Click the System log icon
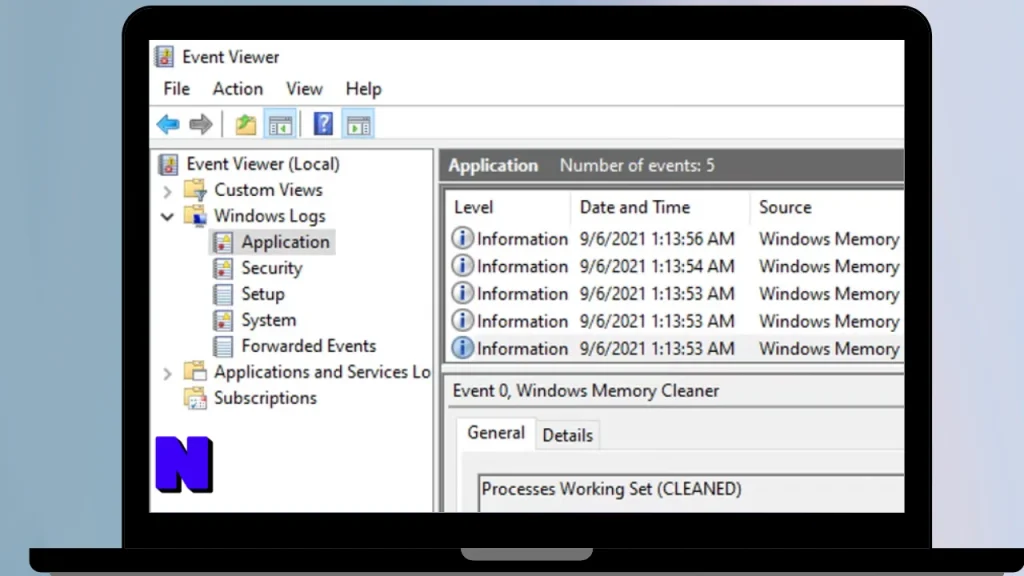The height and width of the screenshot is (576, 1024). tap(223, 321)
